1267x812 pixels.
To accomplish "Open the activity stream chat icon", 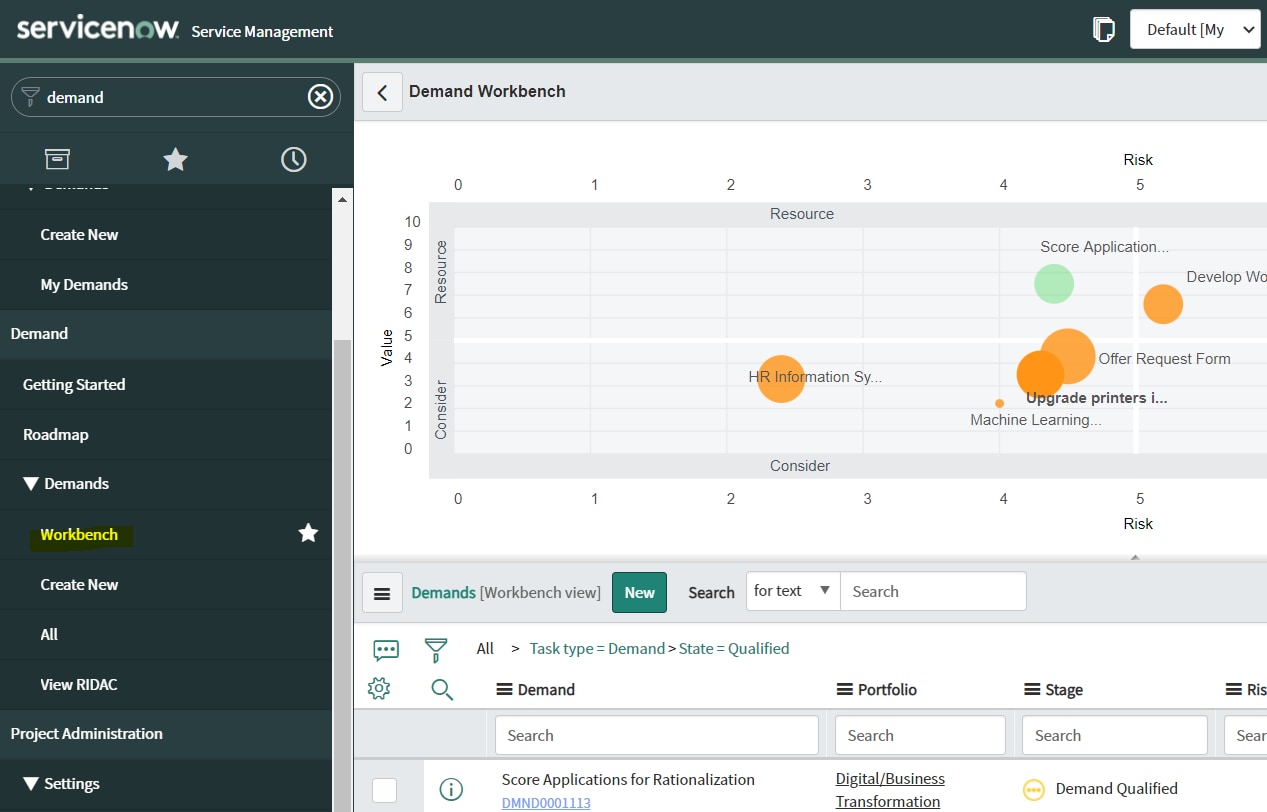I will point(385,648).
